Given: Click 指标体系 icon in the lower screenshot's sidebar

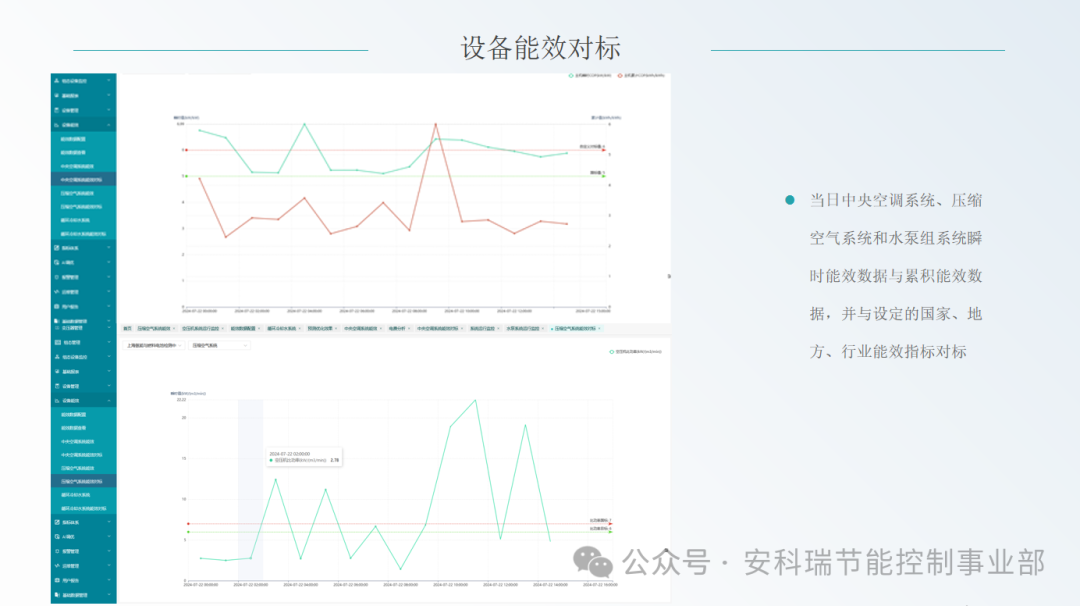Looking at the screenshot, I should tap(57, 522).
